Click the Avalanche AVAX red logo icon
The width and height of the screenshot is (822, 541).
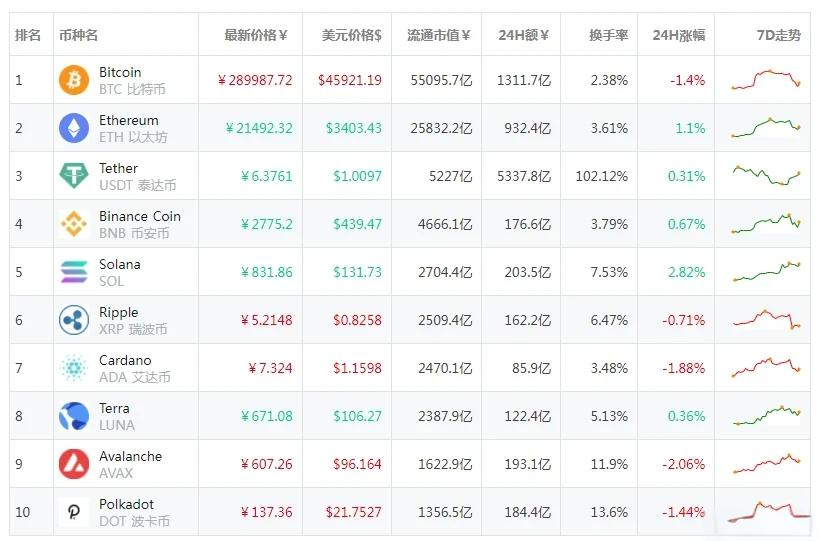point(74,464)
